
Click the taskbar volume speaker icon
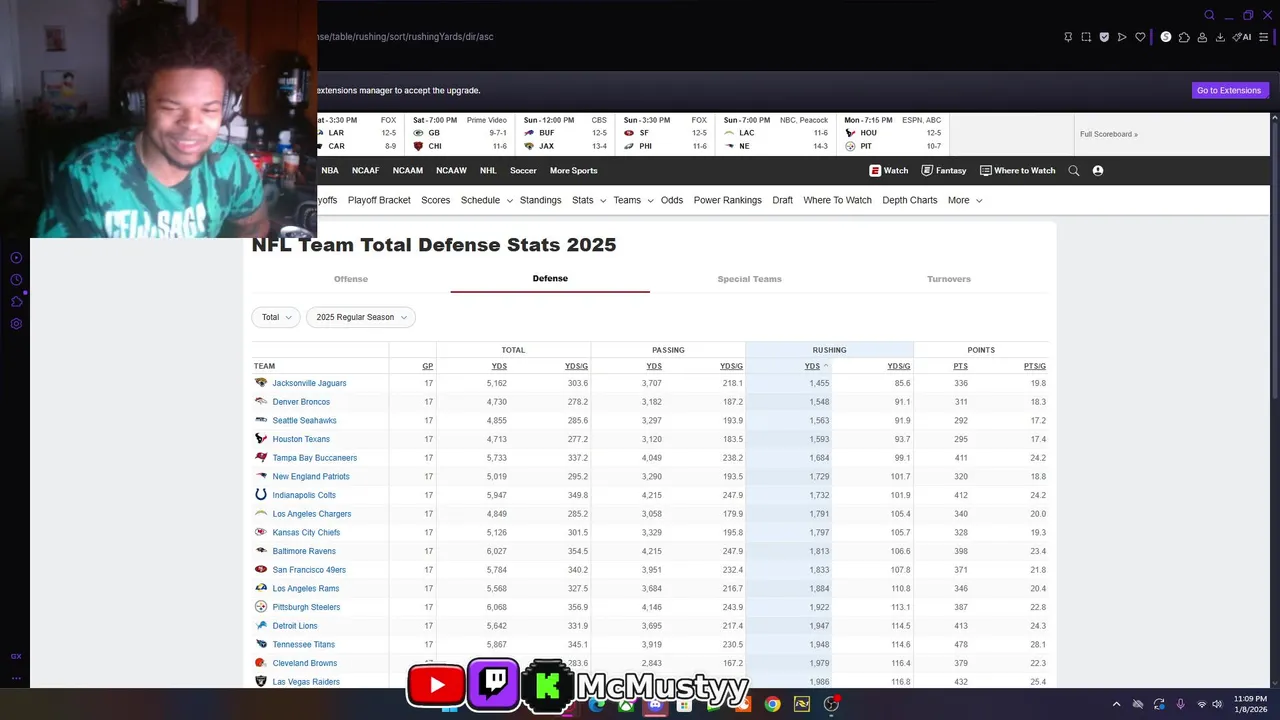1217,704
